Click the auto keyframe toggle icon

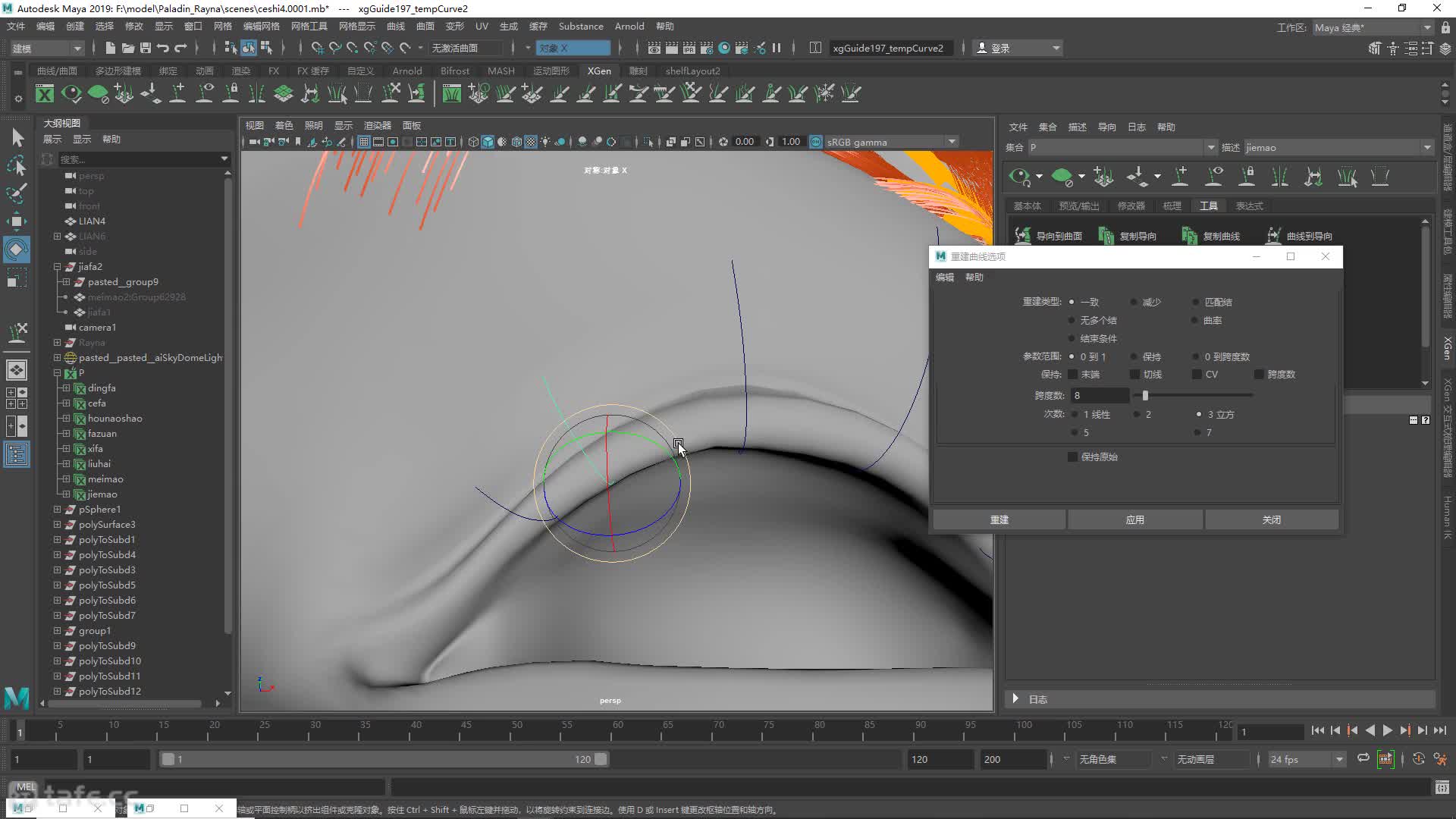tap(1419, 759)
